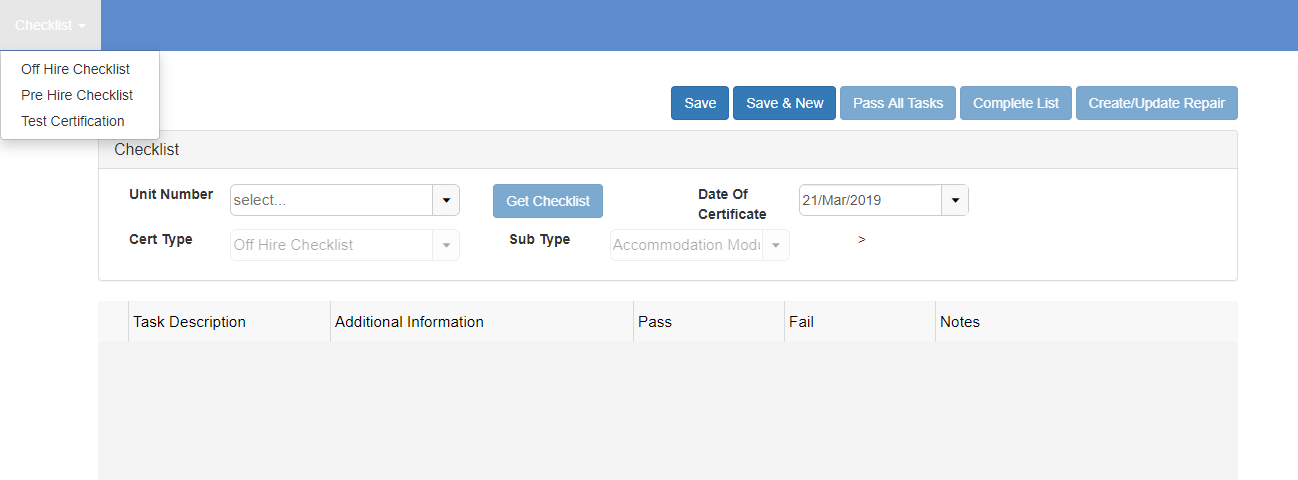Click the Pass column header
The width and height of the screenshot is (1298, 480).
[655, 322]
